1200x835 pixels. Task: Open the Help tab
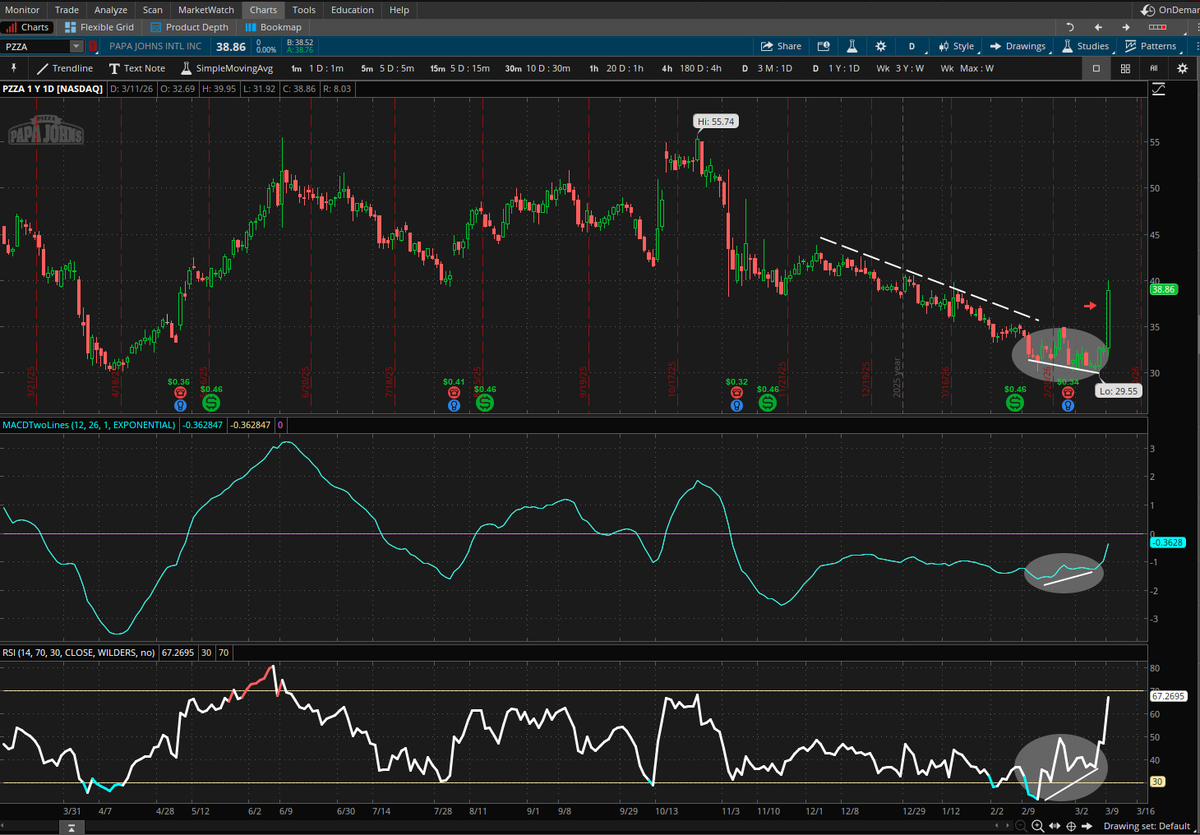[399, 9]
